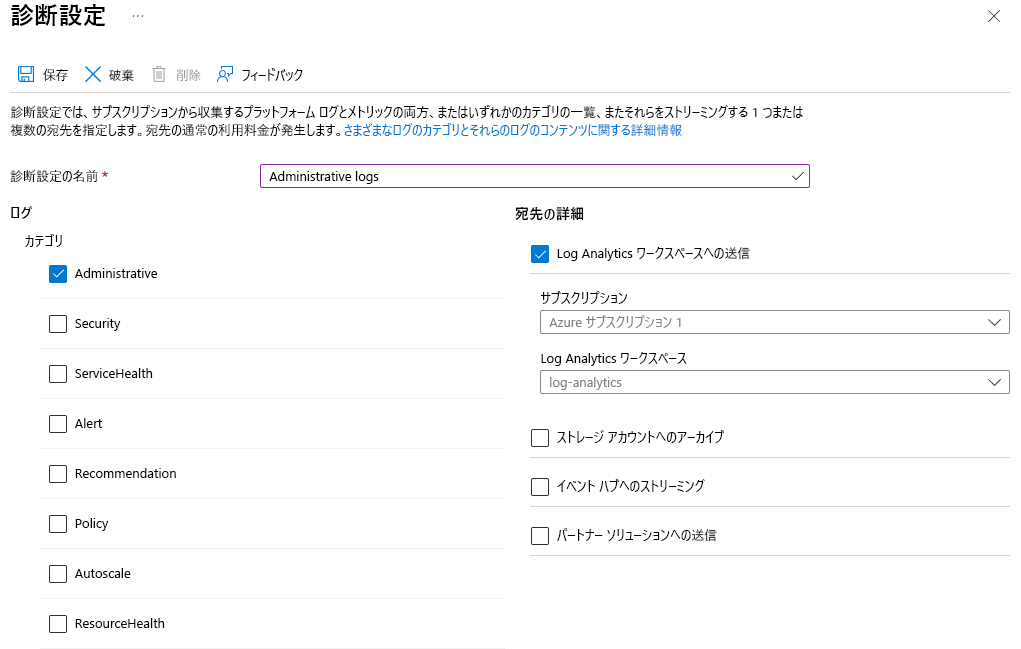The height and width of the screenshot is (649, 1021).
Task: Click the ServiceHealth category label
Action: tap(114, 374)
